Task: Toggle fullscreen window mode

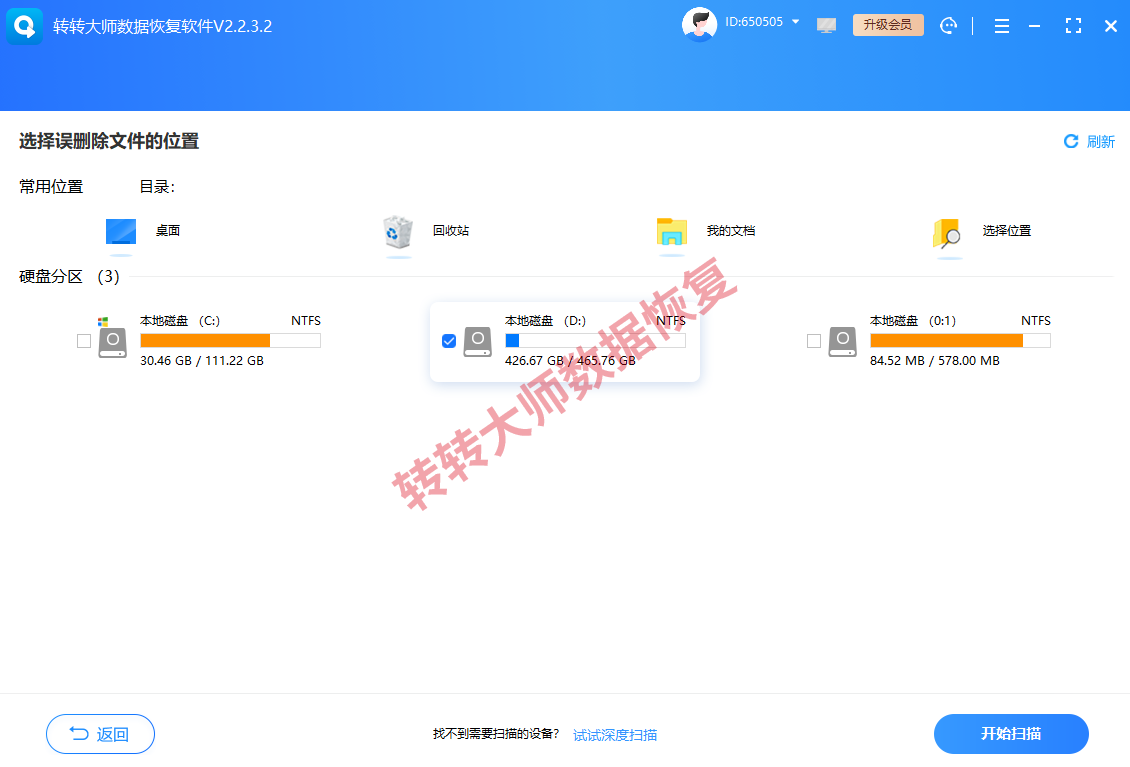Action: pos(1073,26)
